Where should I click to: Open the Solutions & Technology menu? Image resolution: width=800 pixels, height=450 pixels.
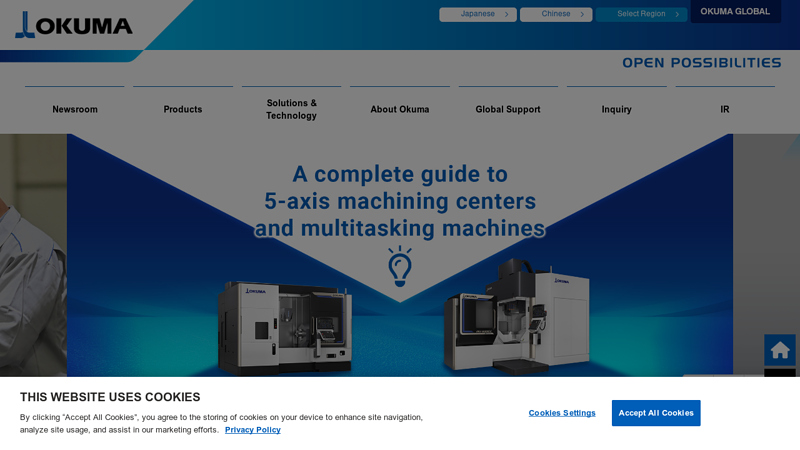coord(291,109)
